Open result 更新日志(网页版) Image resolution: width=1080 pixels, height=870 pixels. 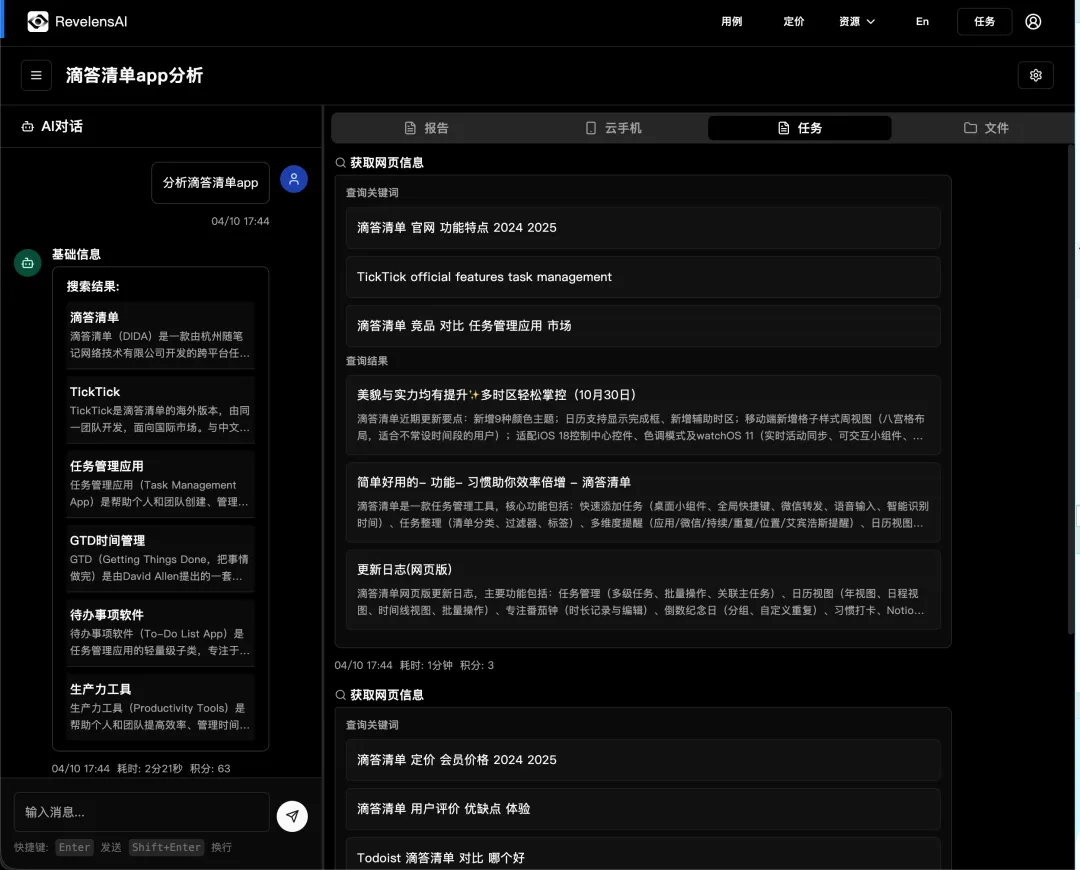[x=643, y=590]
